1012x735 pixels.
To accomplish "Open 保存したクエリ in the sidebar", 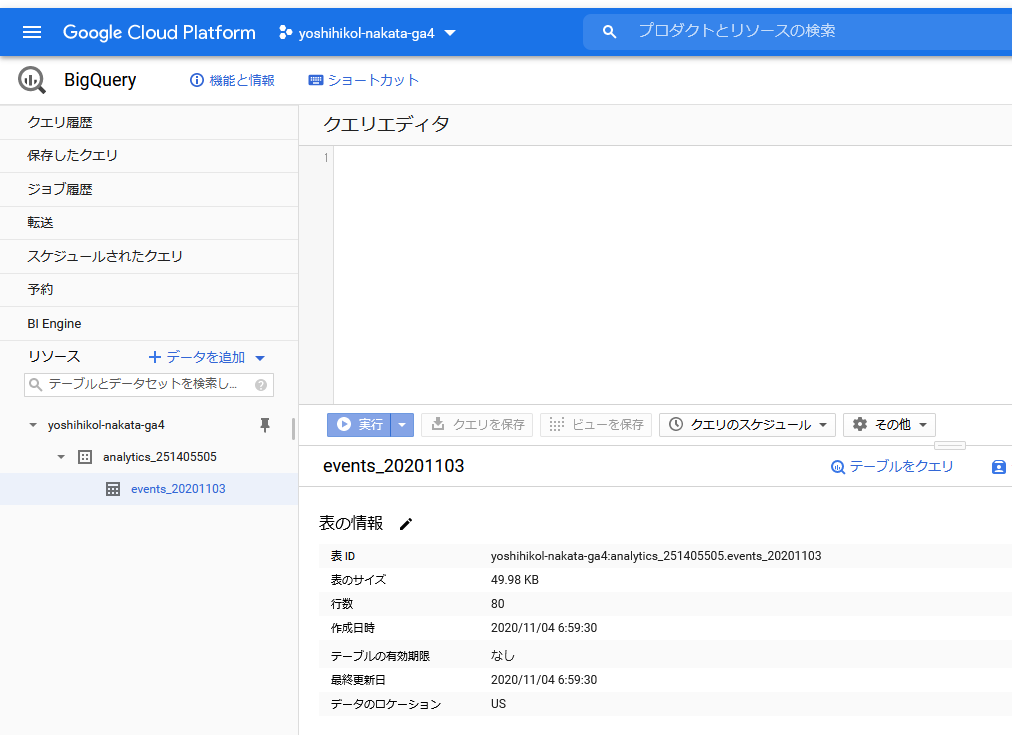I will tap(149, 156).
